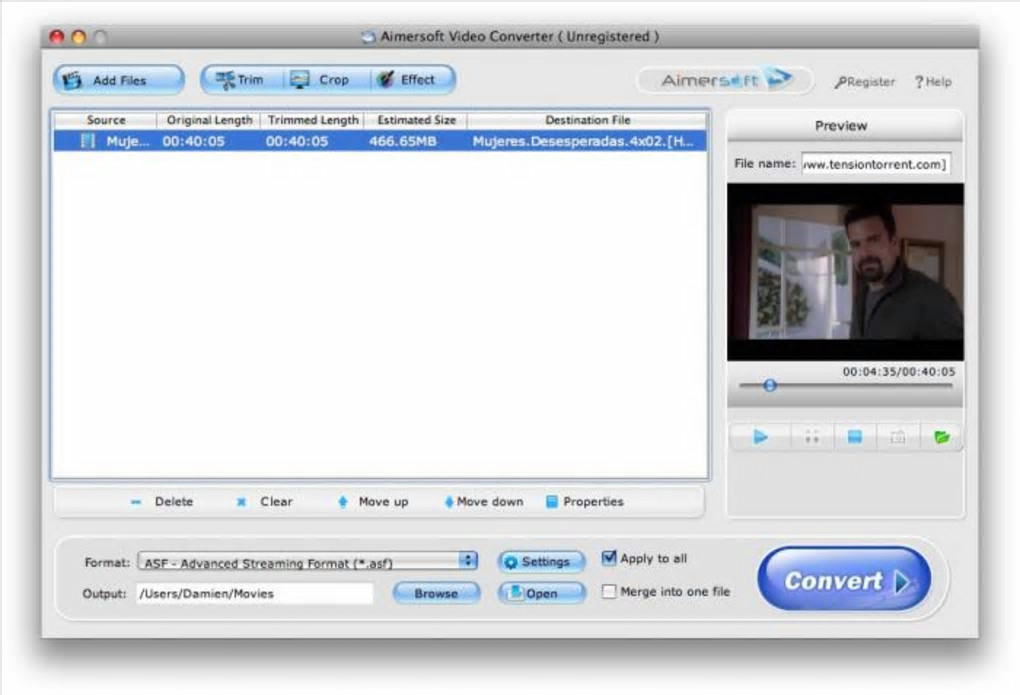Sort by Destination File column header

coord(587,120)
